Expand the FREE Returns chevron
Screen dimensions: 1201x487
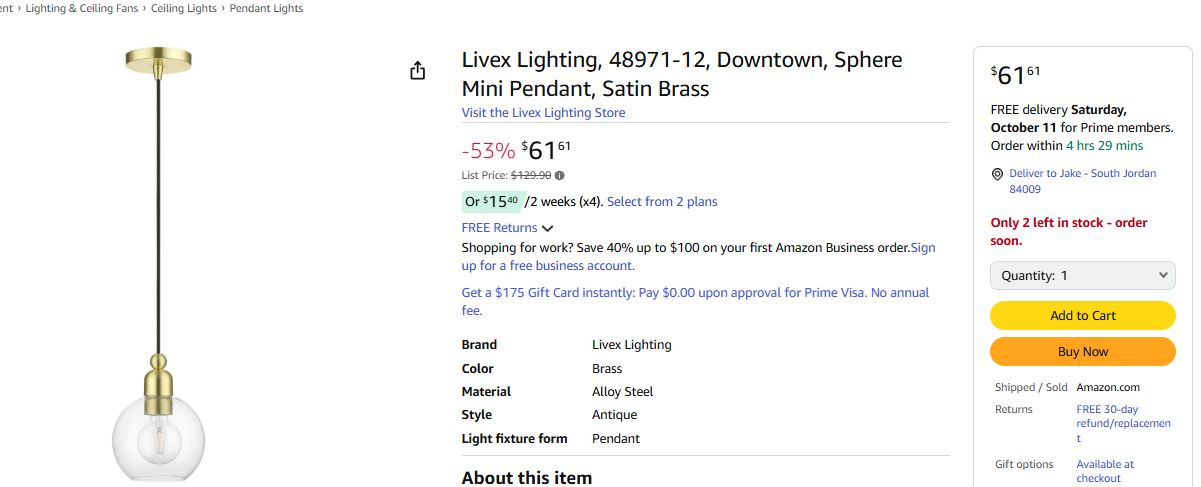[547, 229]
